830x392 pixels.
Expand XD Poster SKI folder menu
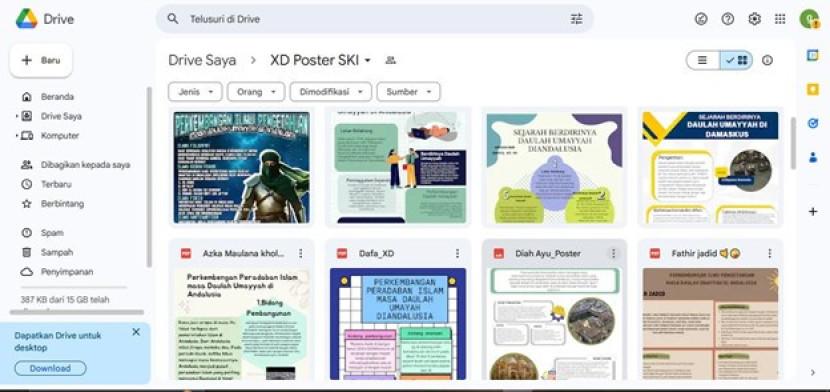coord(368,60)
